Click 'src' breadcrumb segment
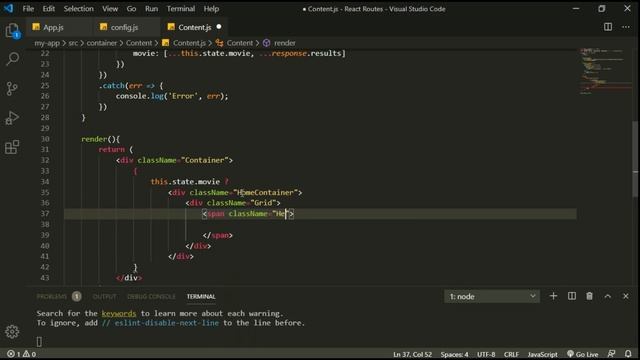This screenshot has width=640, height=360. 73,43
